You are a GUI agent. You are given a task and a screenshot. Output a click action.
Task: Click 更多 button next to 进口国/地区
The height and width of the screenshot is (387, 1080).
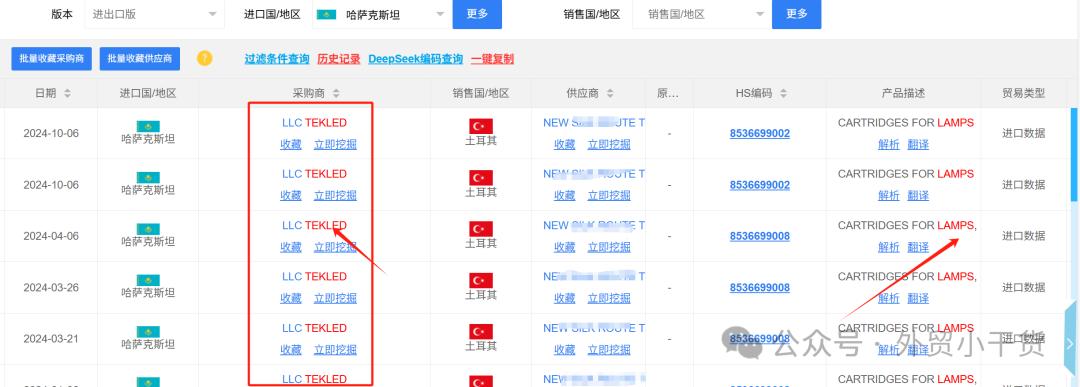[477, 14]
